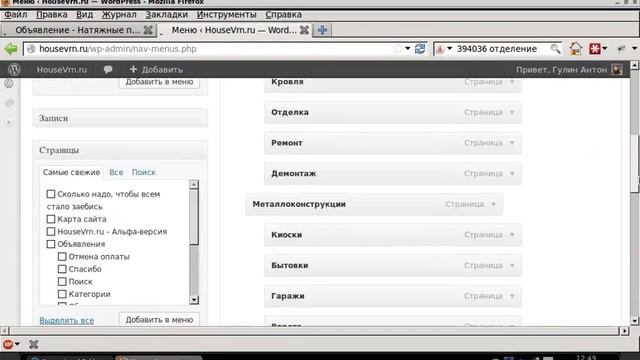Check the Карта сайта checkbox
This screenshot has width=640, height=360.
pos(51,219)
